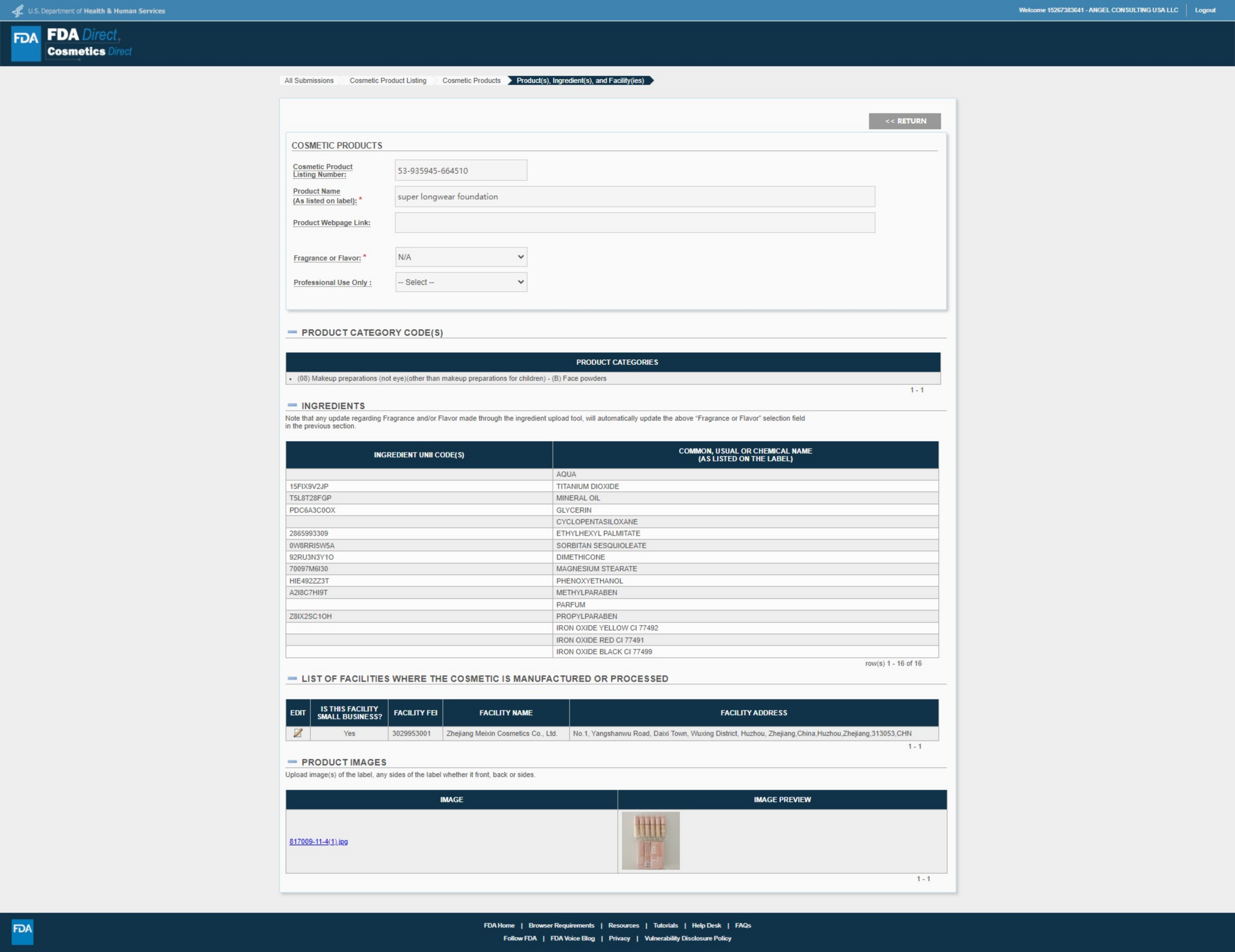Collapse the Ingredients section
The width and height of the screenshot is (1235, 952).
292,405
